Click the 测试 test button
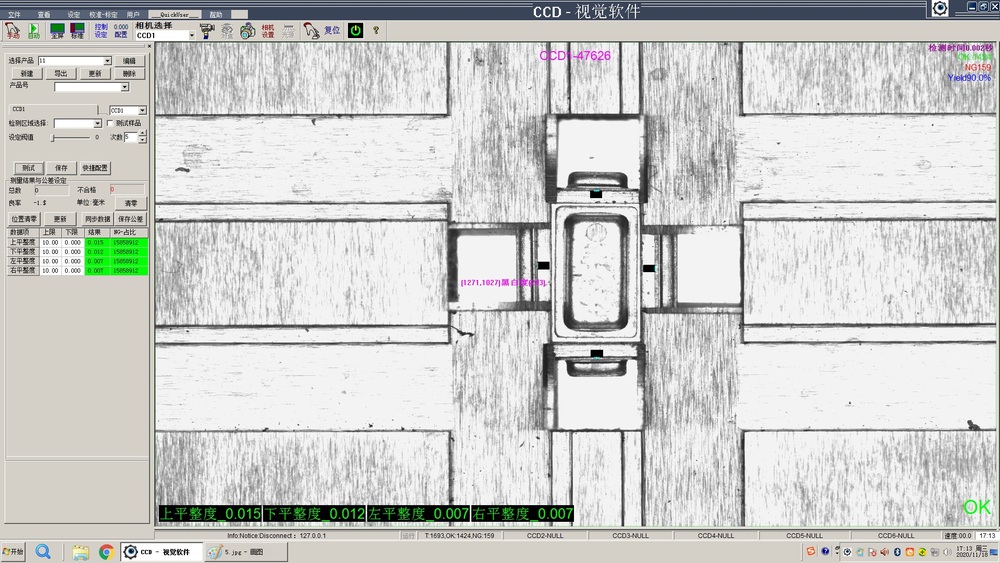 28,167
